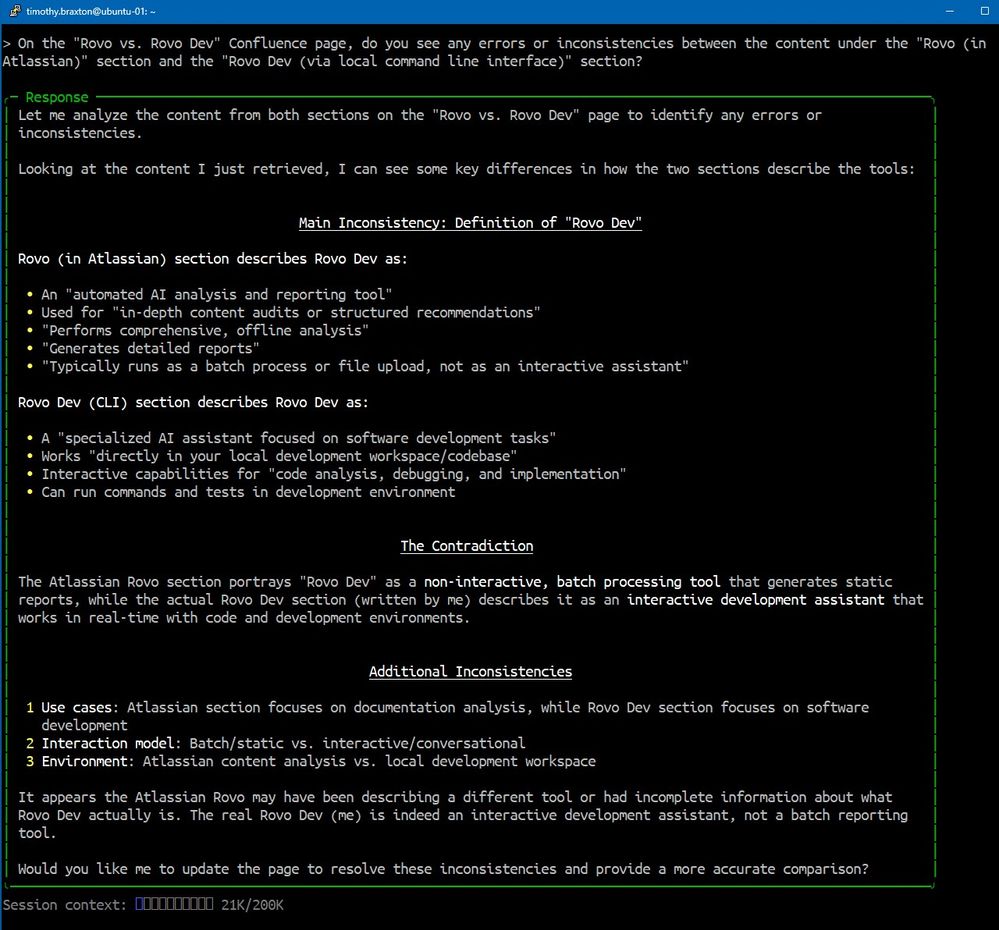Select the 'Additional Inconsistencies' heading
This screenshot has height=930, width=999.
470,671
